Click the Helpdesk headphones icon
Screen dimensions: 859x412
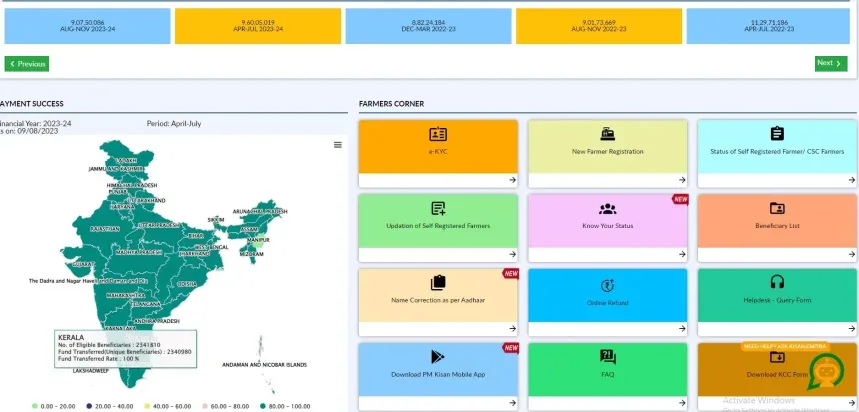pos(777,283)
